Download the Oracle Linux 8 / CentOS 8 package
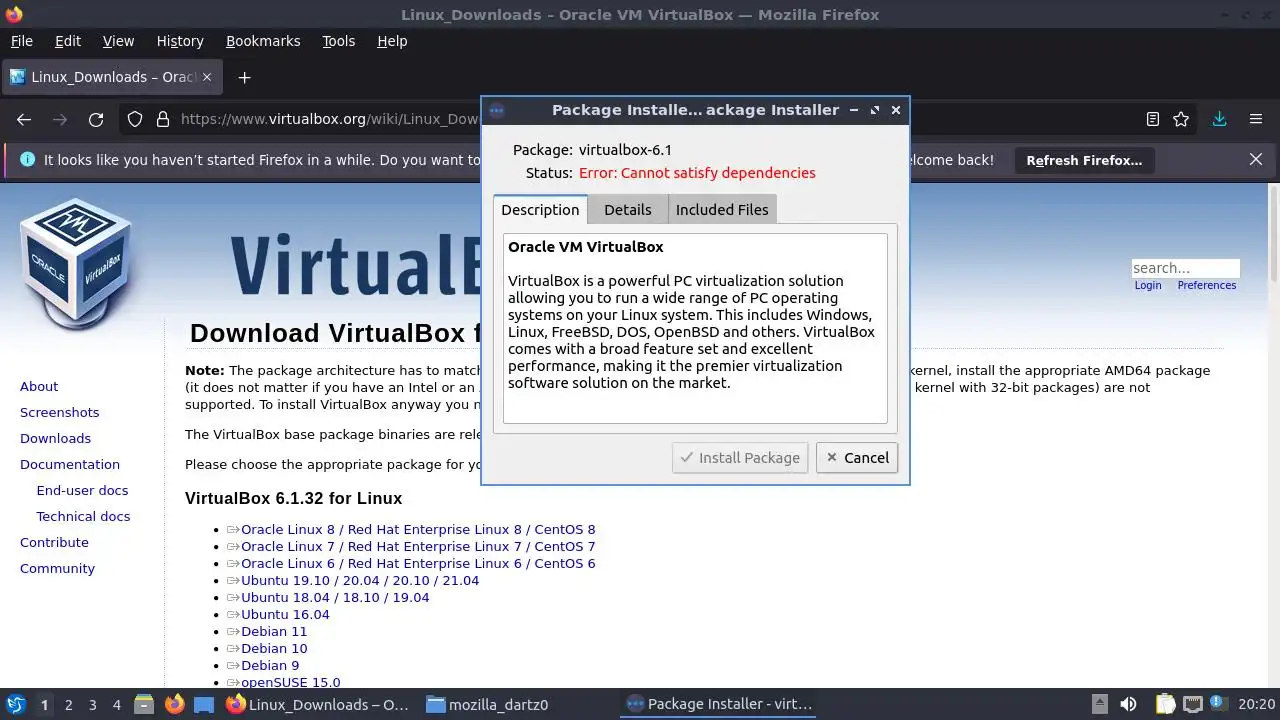Screen dimensions: 1280x720 (x=418, y=529)
